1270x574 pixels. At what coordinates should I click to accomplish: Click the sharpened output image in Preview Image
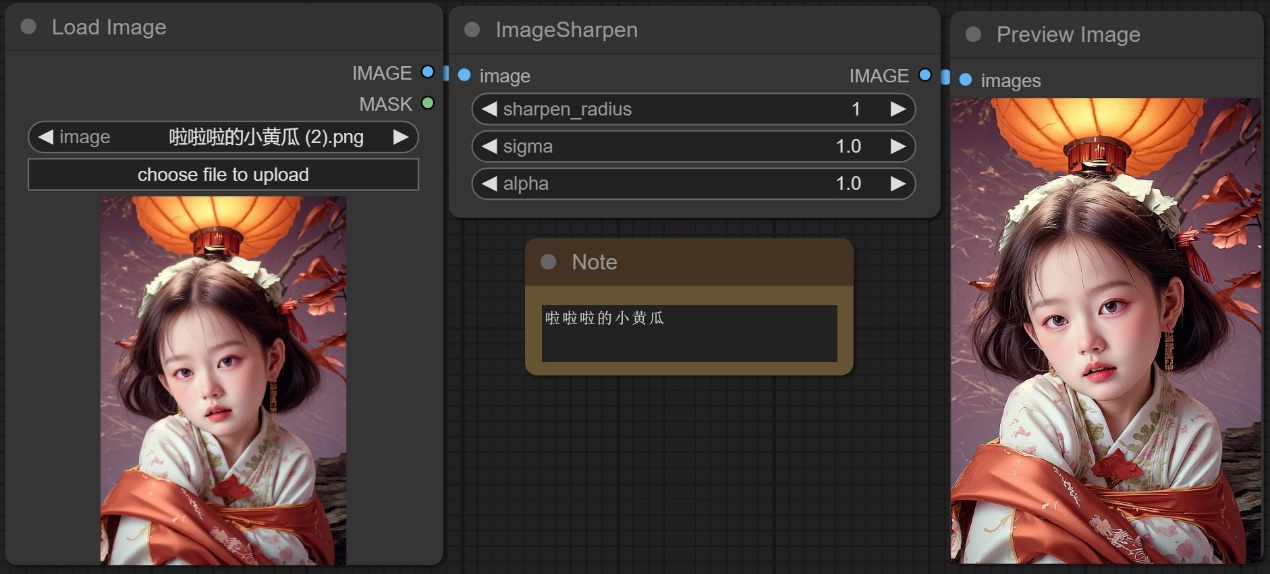pos(1106,330)
